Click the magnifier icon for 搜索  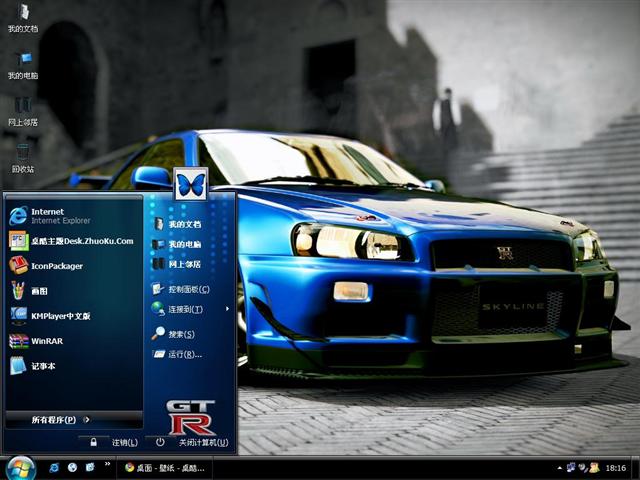tap(158, 333)
